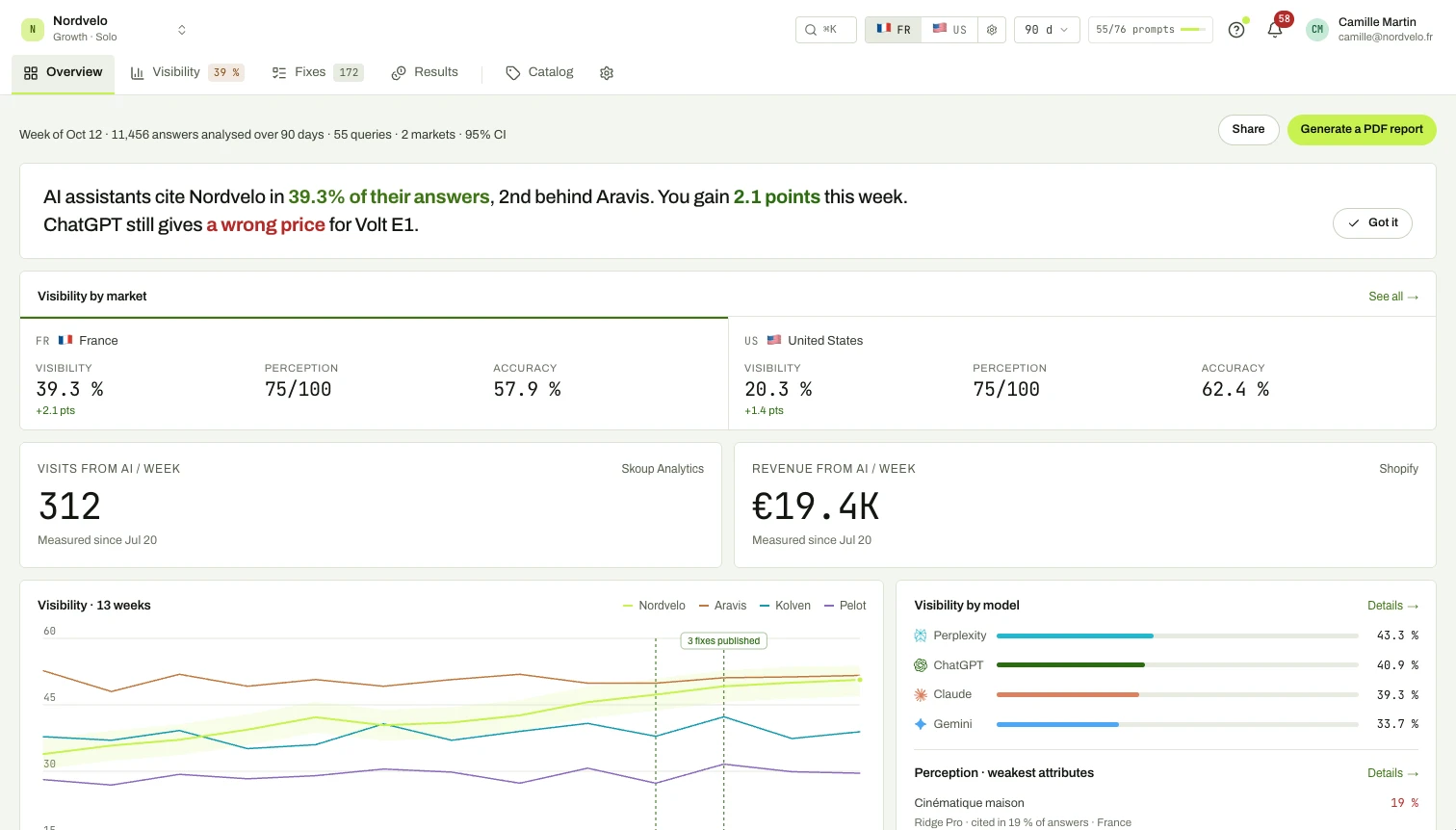The image size is (1456, 830).
Task: Open the Fixes tab
Action: coord(318,73)
